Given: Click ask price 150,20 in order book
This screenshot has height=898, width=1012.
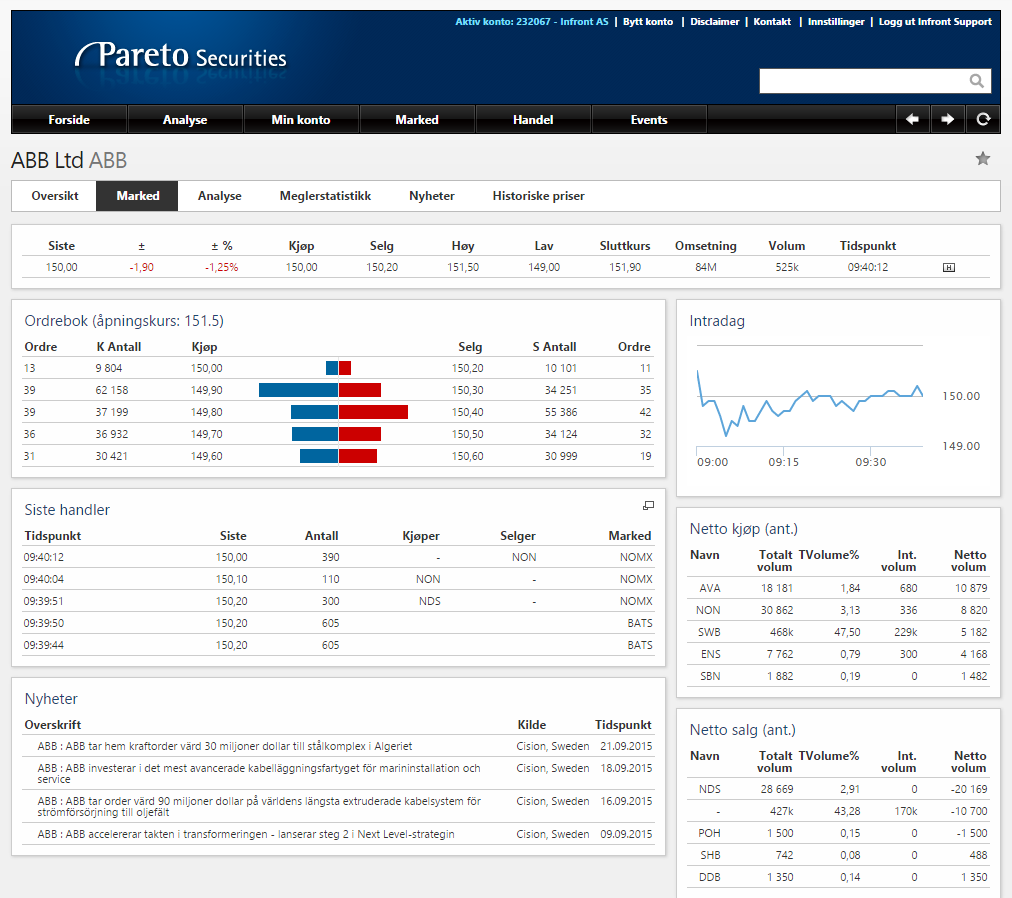Looking at the screenshot, I should coord(467,368).
